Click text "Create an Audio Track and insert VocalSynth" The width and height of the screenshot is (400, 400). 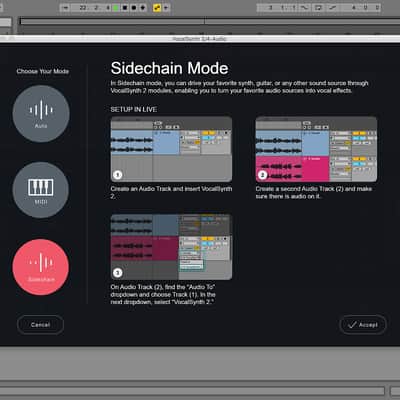[171, 189]
